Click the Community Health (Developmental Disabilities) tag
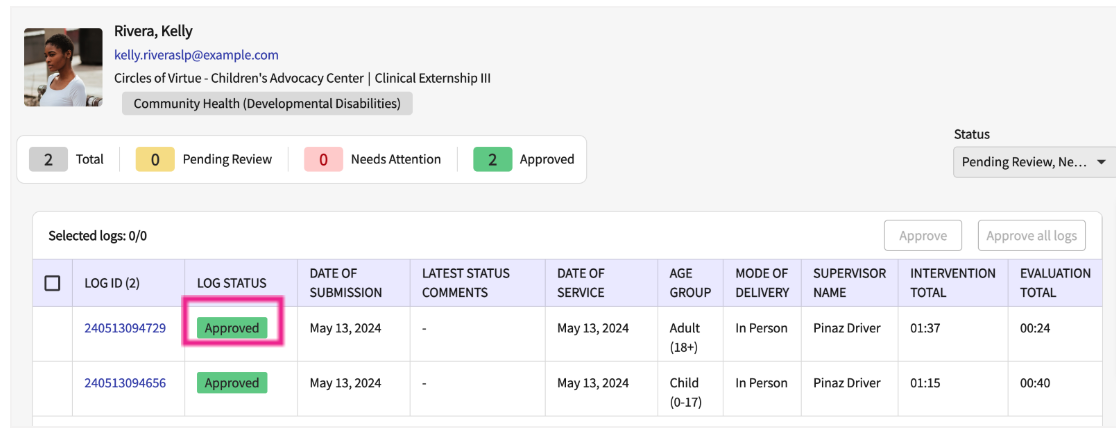This screenshot has width=1116, height=432. [267, 103]
